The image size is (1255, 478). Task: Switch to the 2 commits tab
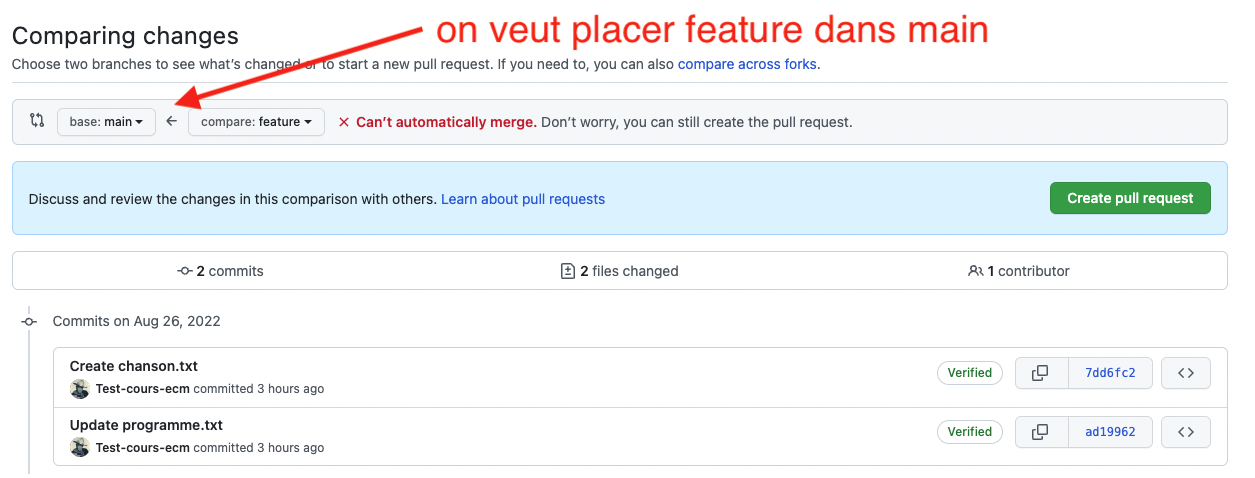click(x=221, y=271)
